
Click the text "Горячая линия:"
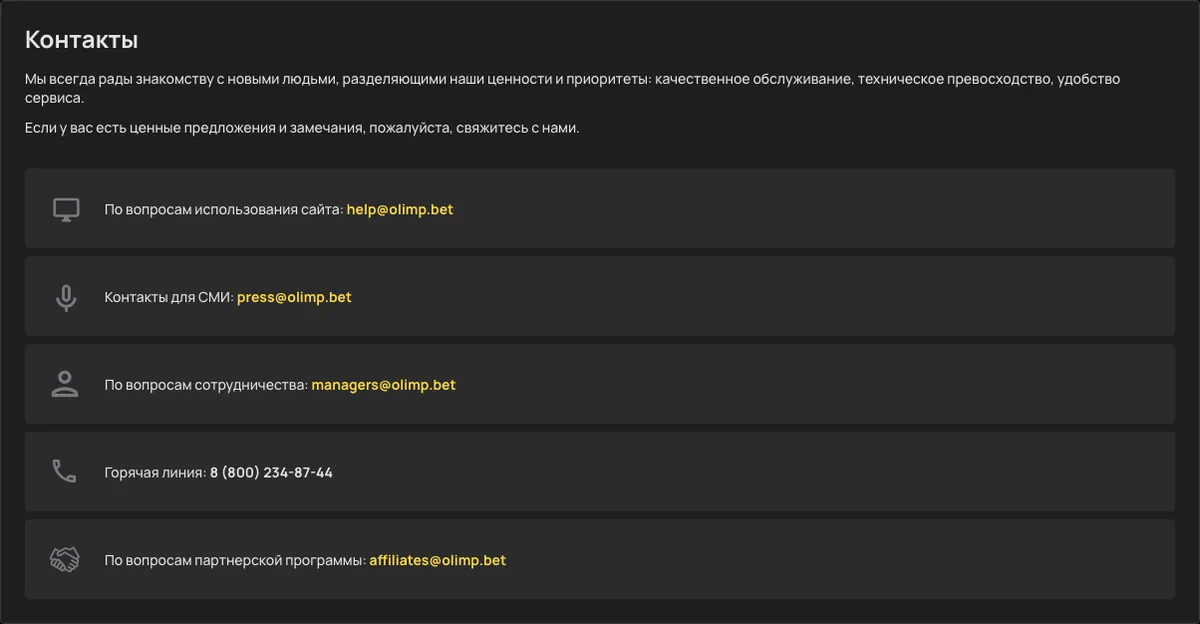pos(156,472)
